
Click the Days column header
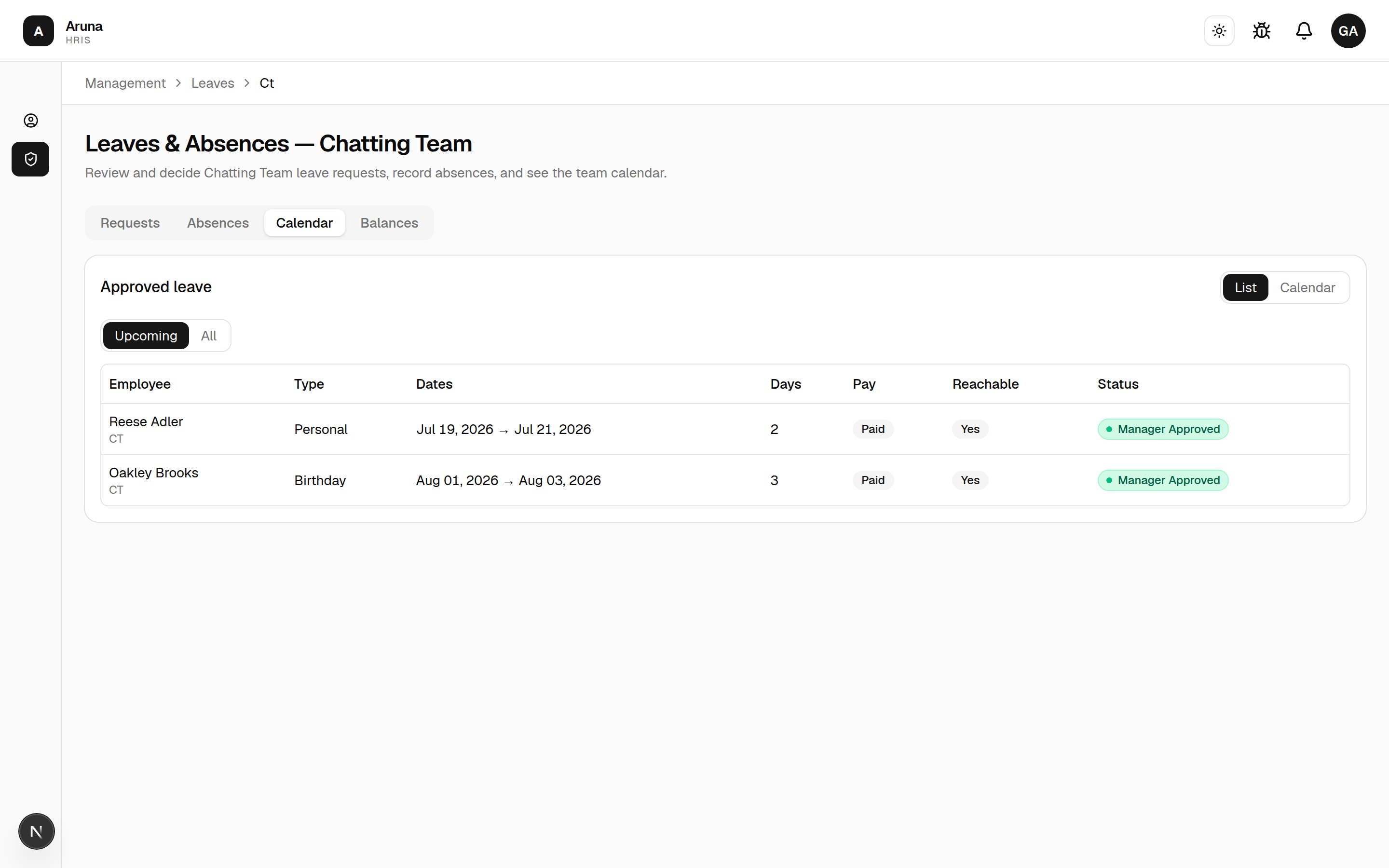[785, 384]
